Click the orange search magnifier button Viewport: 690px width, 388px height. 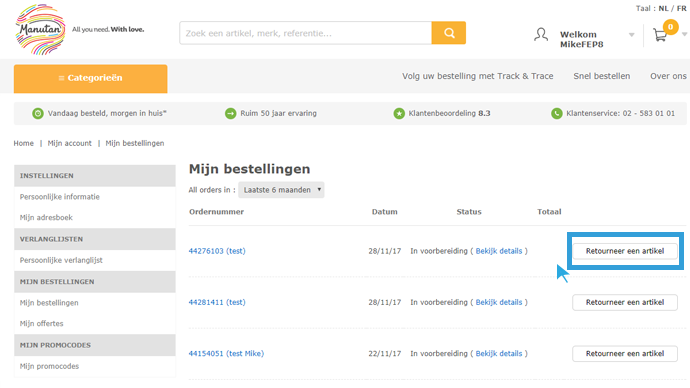(448, 33)
